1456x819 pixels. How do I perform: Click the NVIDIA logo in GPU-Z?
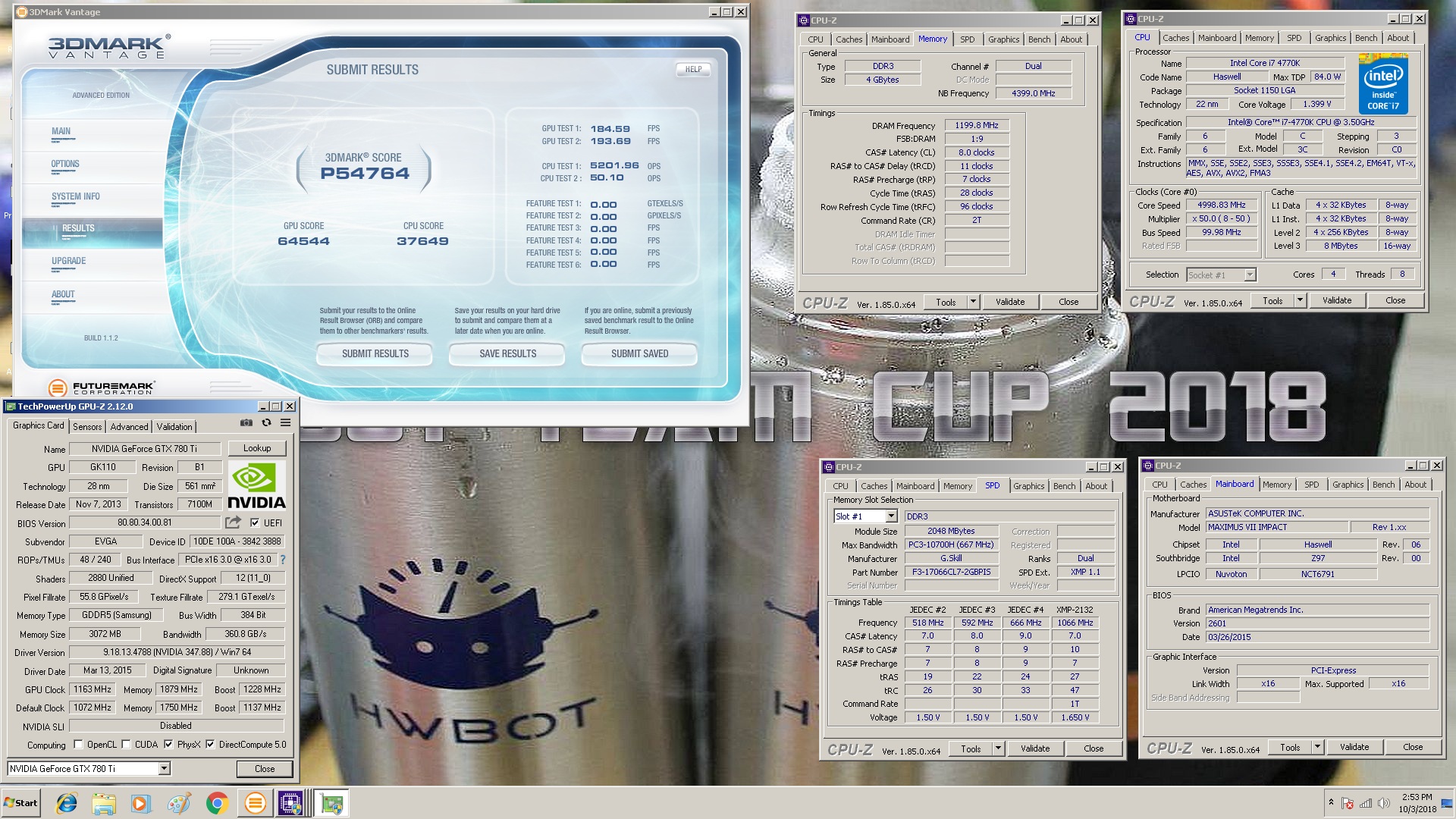click(x=256, y=486)
